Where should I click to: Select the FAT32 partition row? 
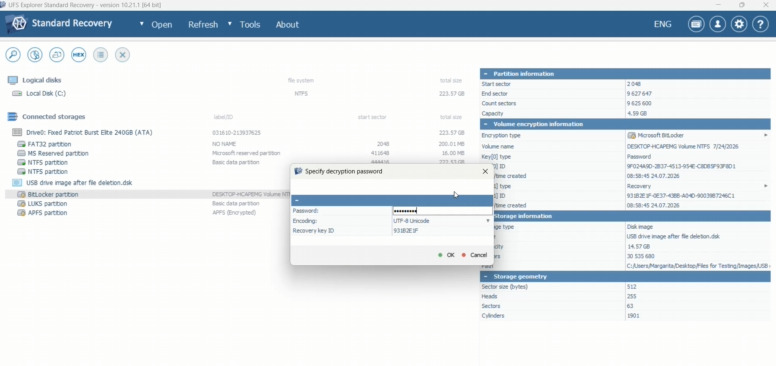tap(49, 144)
